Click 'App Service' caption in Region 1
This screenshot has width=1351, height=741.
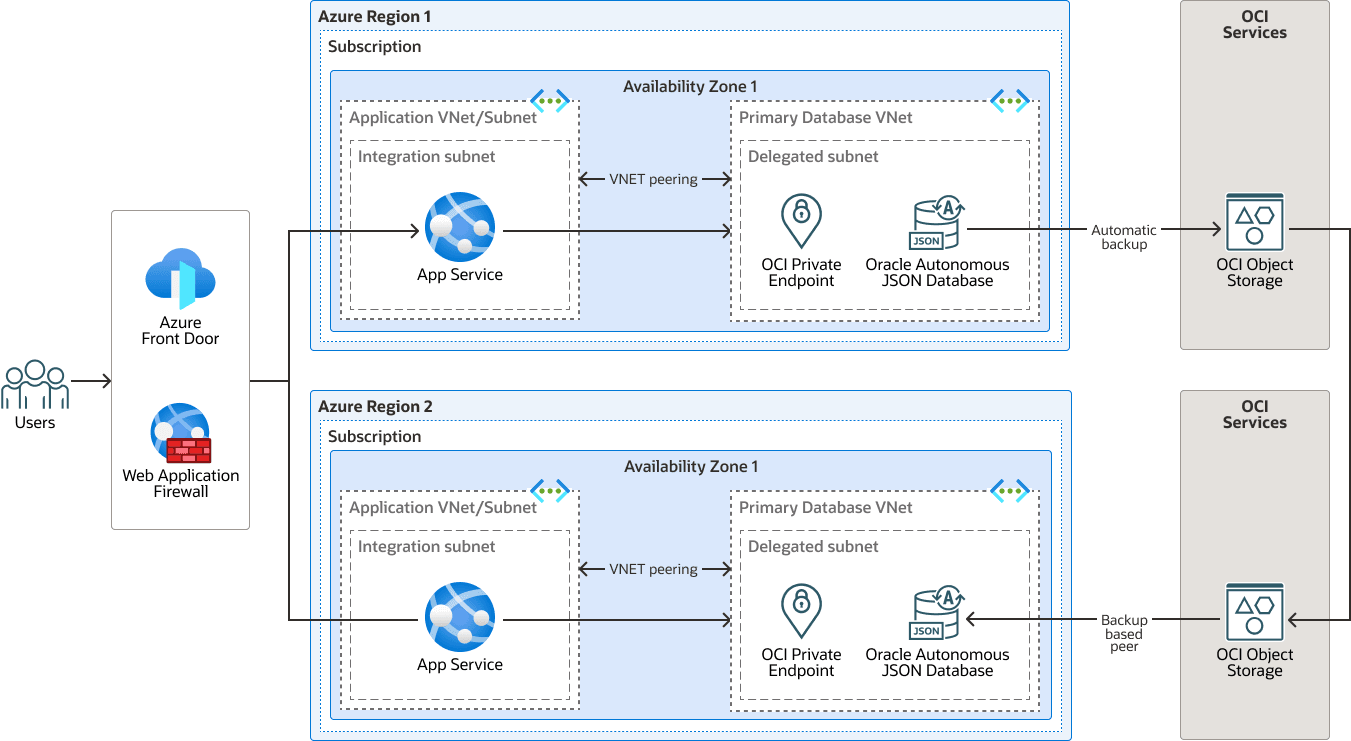tap(460, 275)
